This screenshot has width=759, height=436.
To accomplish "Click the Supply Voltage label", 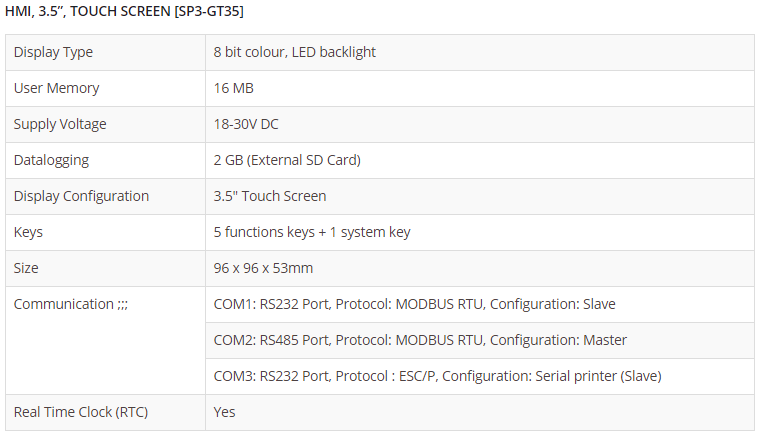I will 60,124.
